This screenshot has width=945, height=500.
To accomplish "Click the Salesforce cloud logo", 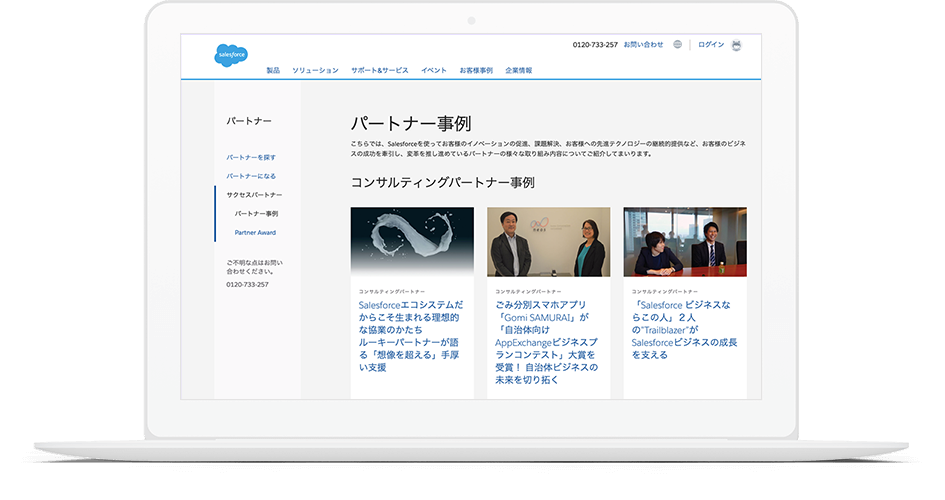I will point(231,55).
